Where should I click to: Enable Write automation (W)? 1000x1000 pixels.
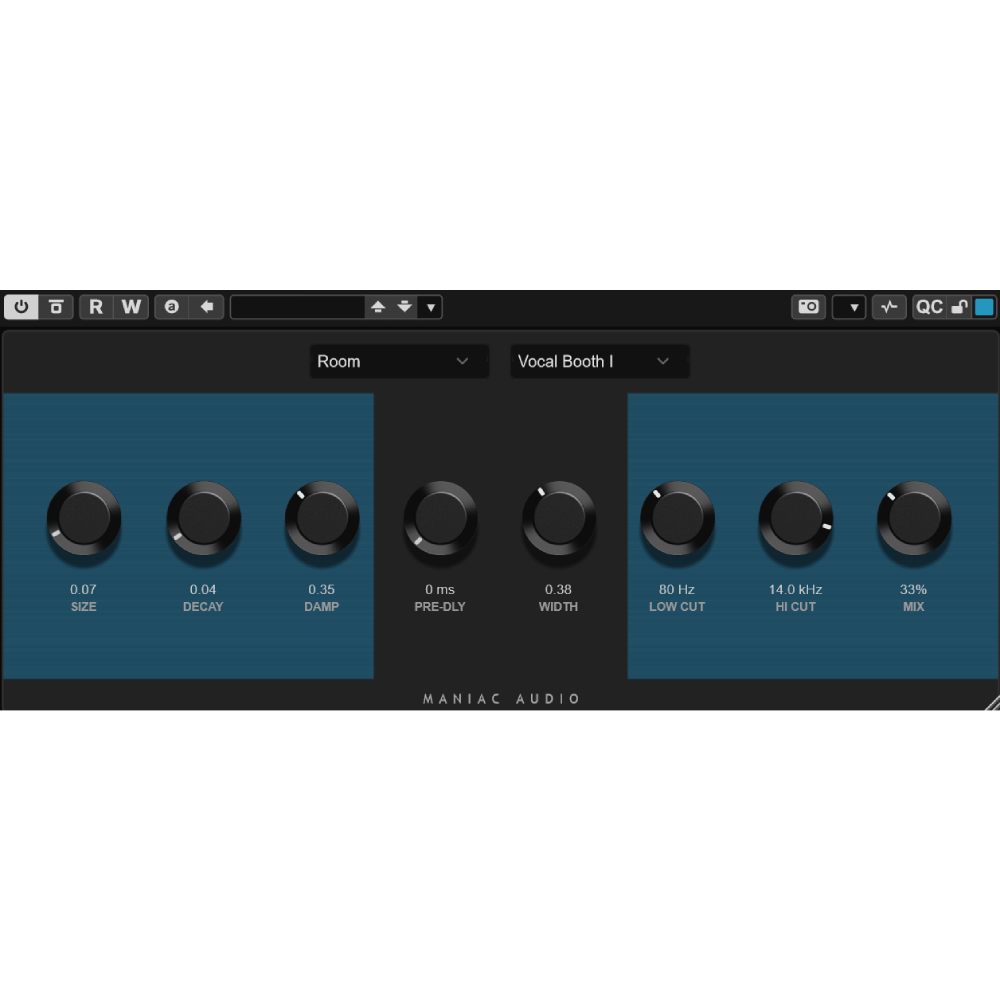(x=131, y=307)
